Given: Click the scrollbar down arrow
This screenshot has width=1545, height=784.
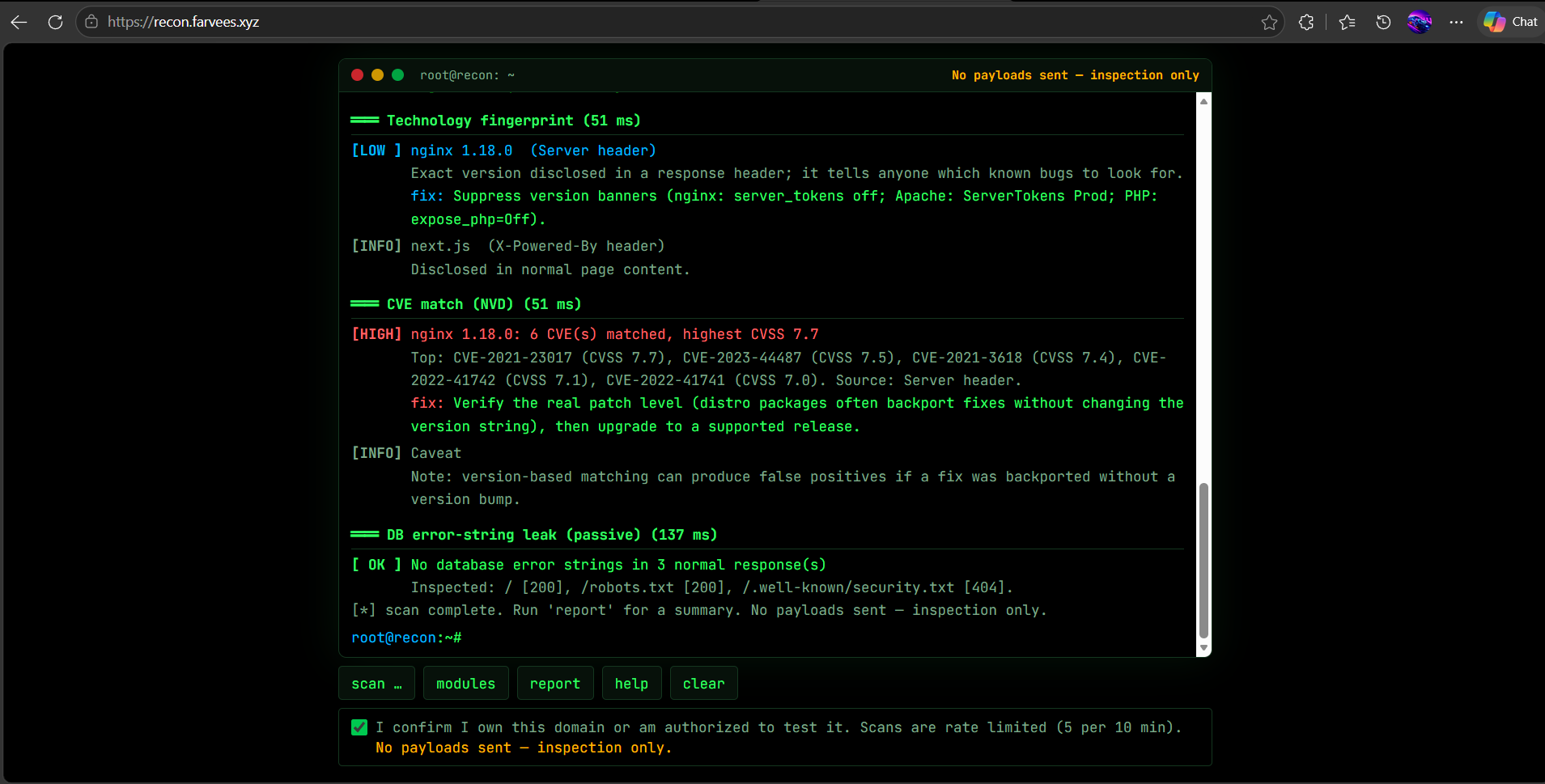Looking at the screenshot, I should (x=1203, y=648).
